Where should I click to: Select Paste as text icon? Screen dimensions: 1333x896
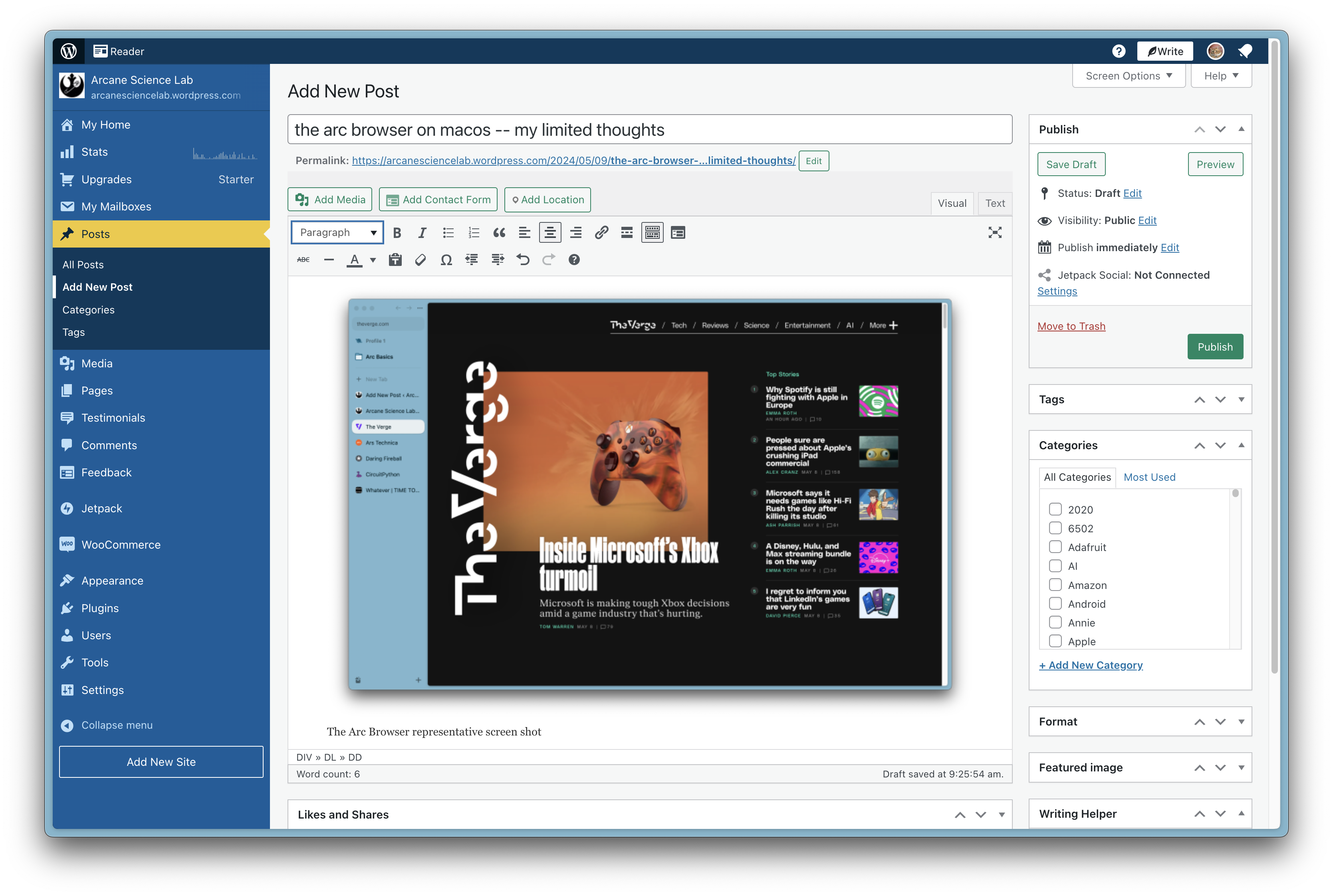click(395, 260)
